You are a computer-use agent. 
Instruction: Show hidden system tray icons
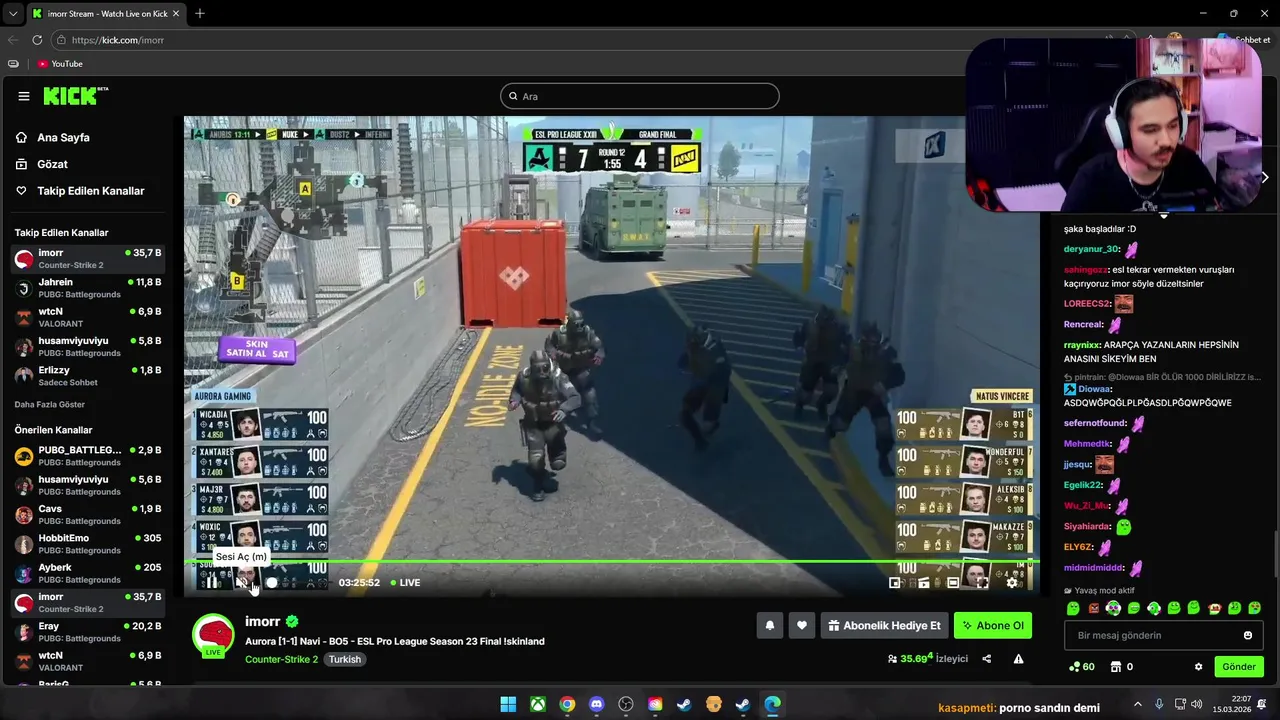1137,704
